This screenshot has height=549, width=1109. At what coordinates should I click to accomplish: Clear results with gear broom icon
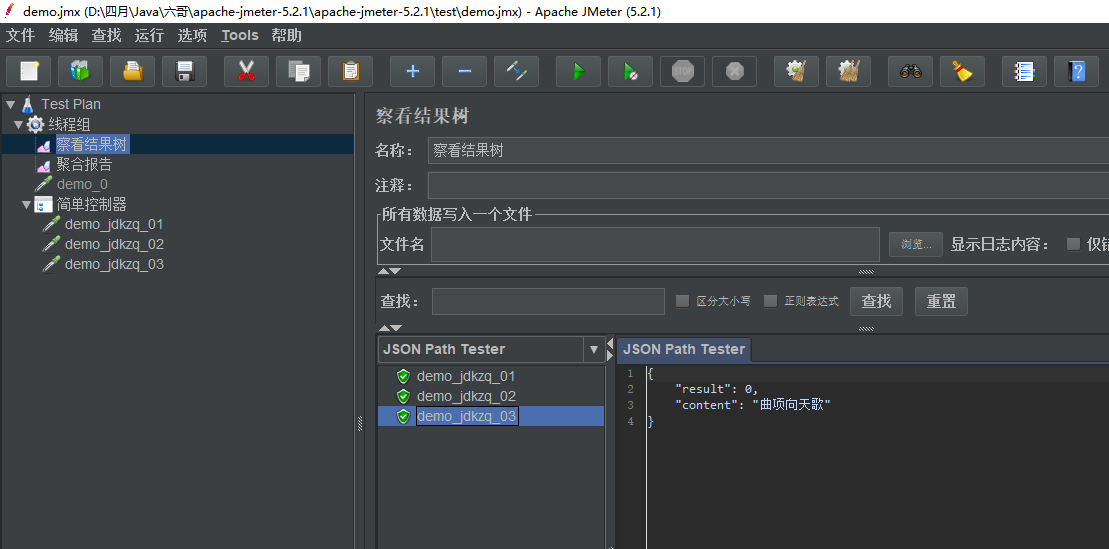pos(796,71)
